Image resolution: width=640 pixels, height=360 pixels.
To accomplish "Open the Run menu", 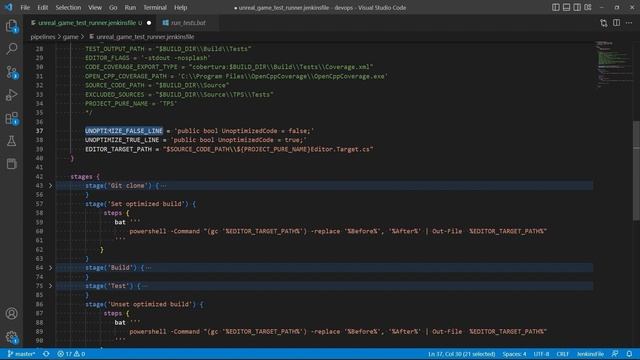I will (130, 7).
